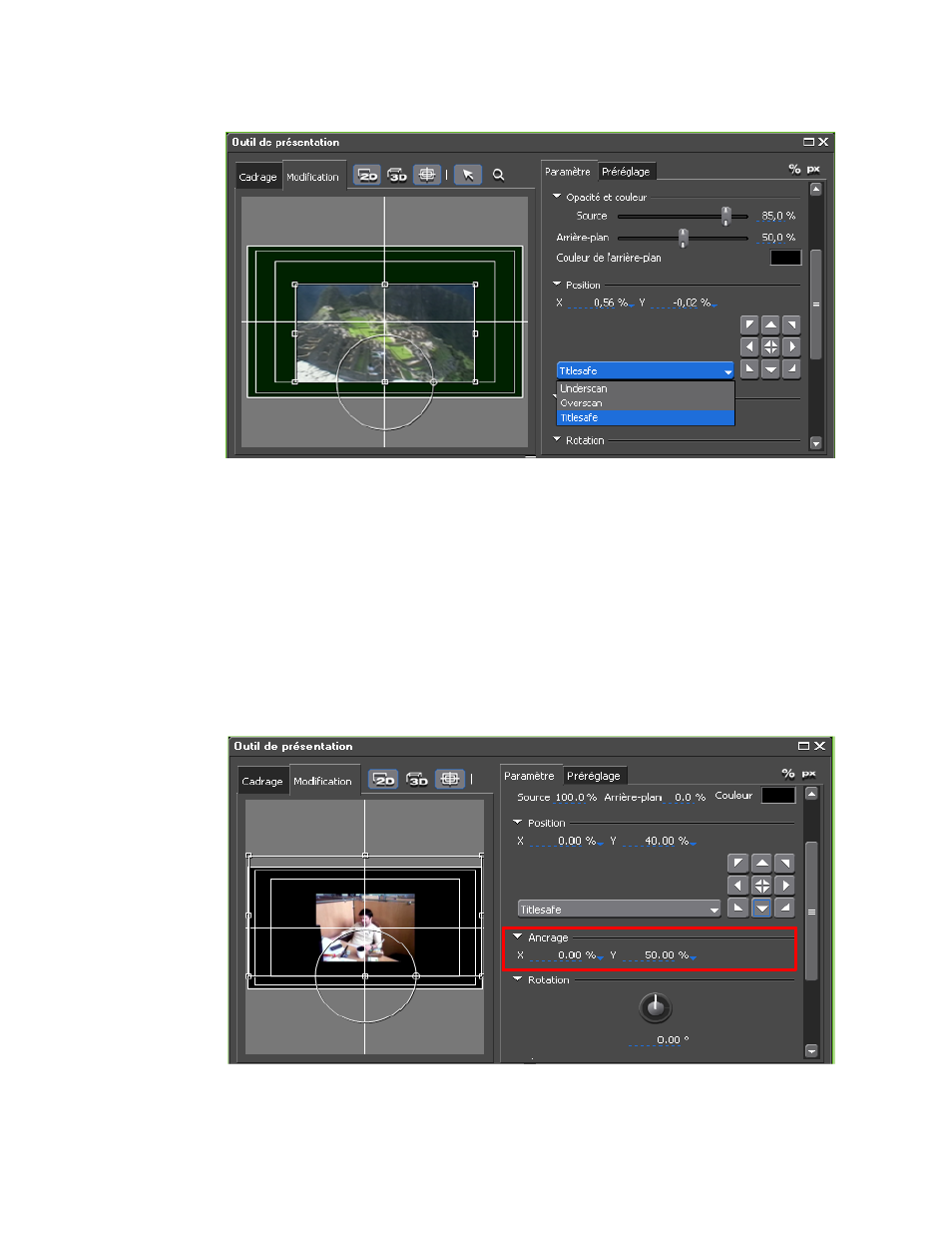Click the 2D mode icon in the Ancrage window
The image size is (952, 1233).
pos(383,779)
